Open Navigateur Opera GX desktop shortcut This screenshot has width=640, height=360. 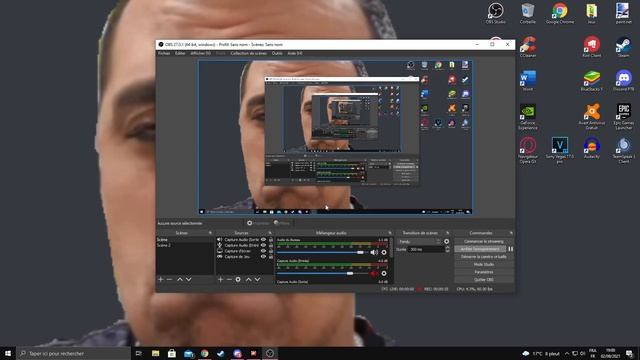tap(528, 150)
